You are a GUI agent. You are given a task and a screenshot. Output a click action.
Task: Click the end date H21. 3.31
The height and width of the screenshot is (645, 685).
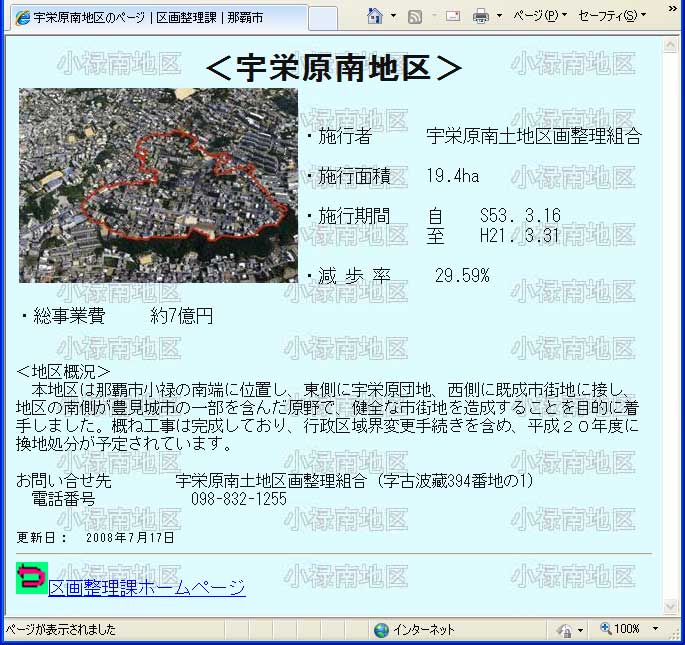tap(519, 236)
